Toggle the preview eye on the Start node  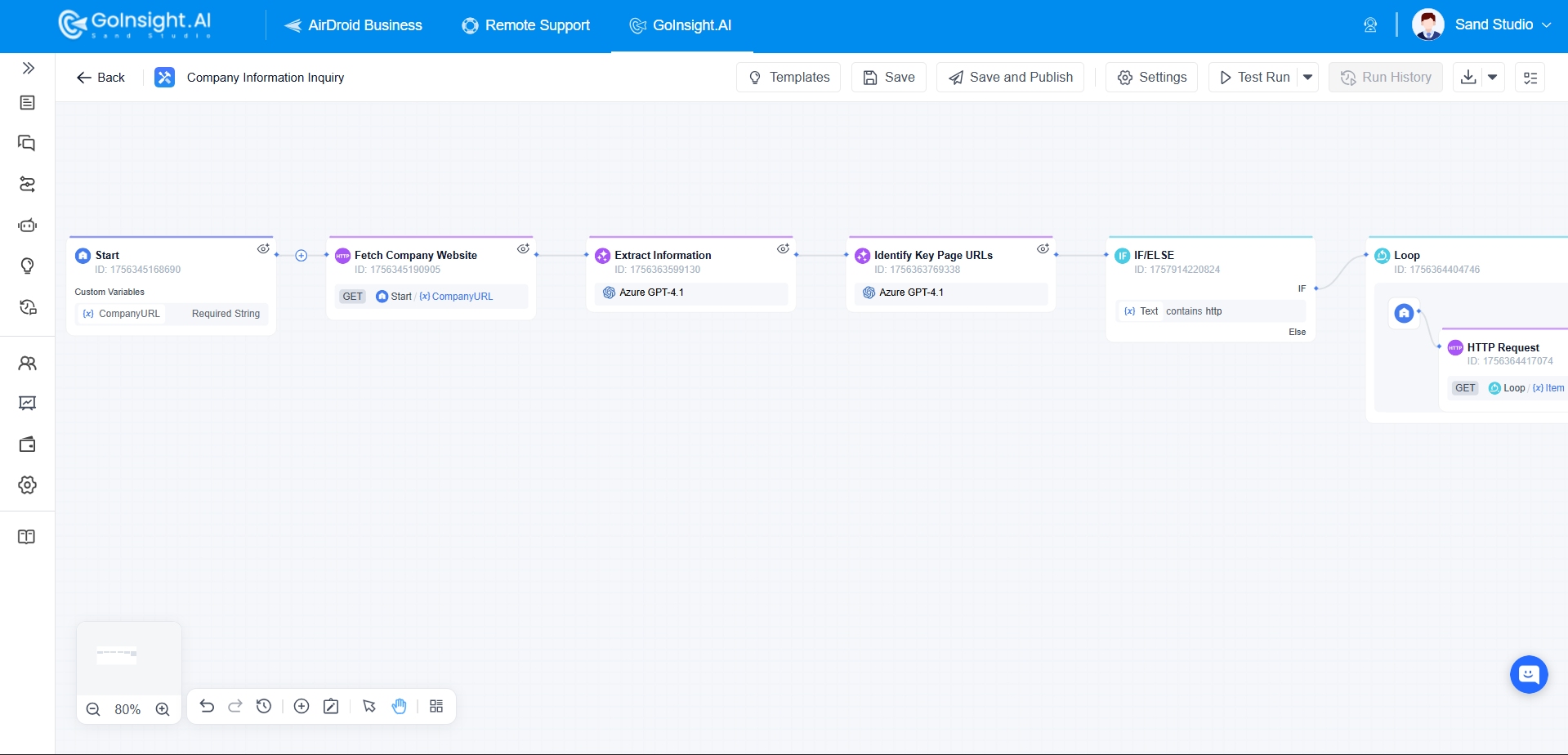pyautogui.click(x=263, y=248)
